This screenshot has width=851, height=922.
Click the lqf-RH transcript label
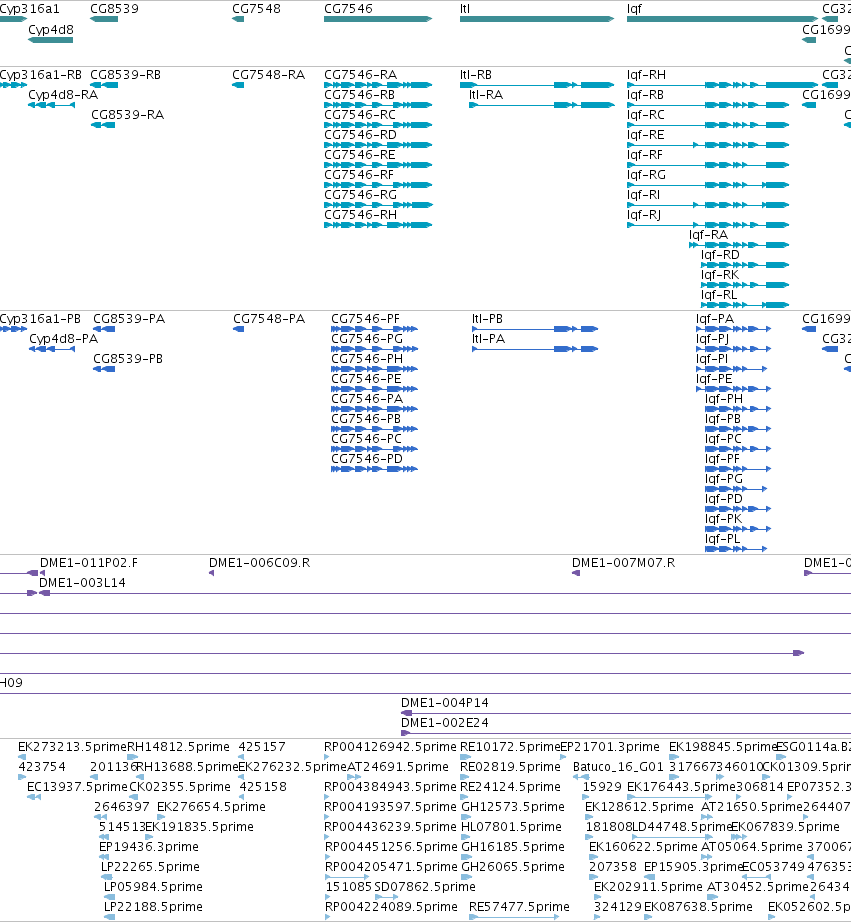pyautogui.click(x=646, y=75)
